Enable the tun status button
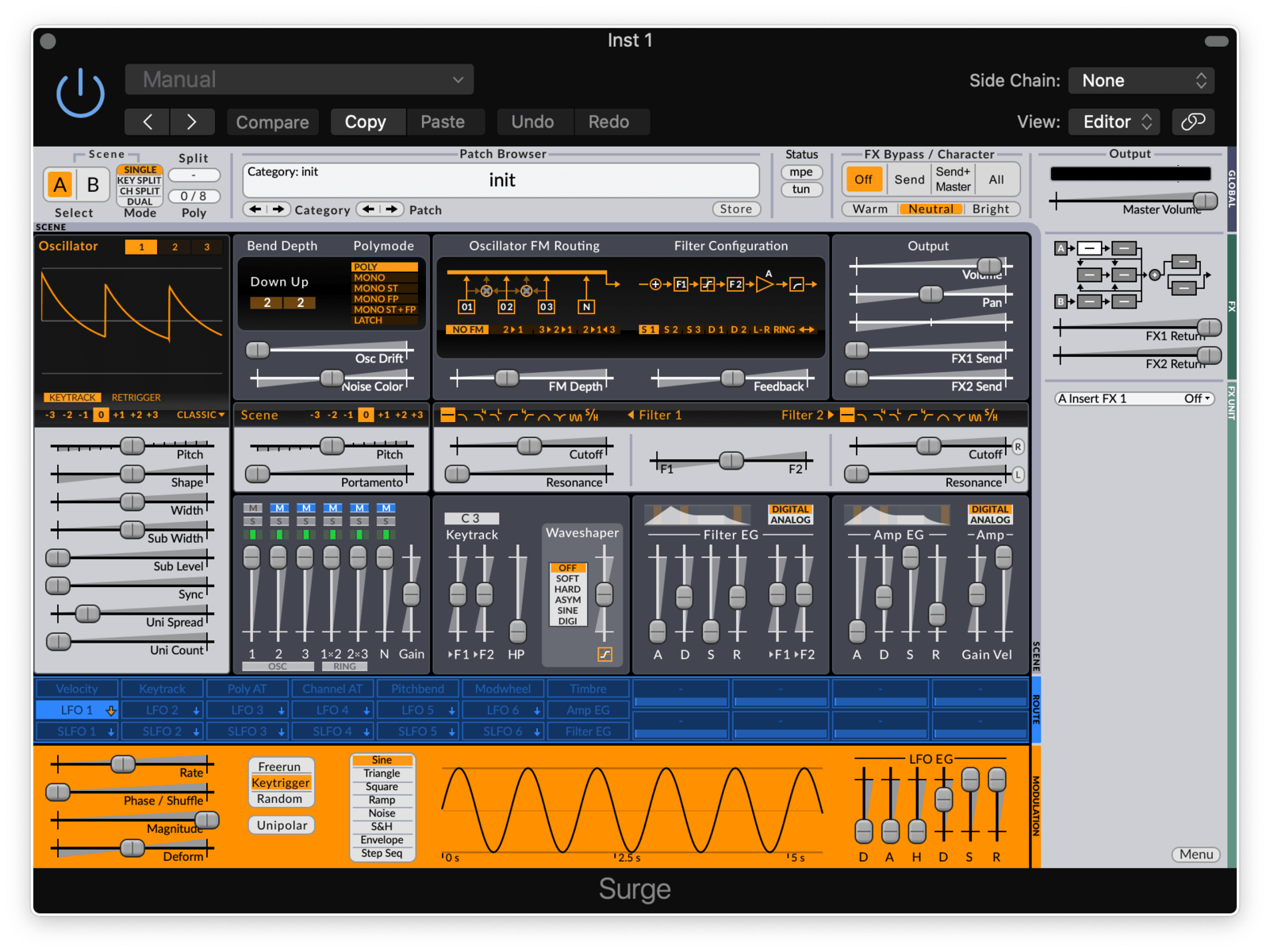The width and height of the screenshot is (1270, 952). [801, 190]
